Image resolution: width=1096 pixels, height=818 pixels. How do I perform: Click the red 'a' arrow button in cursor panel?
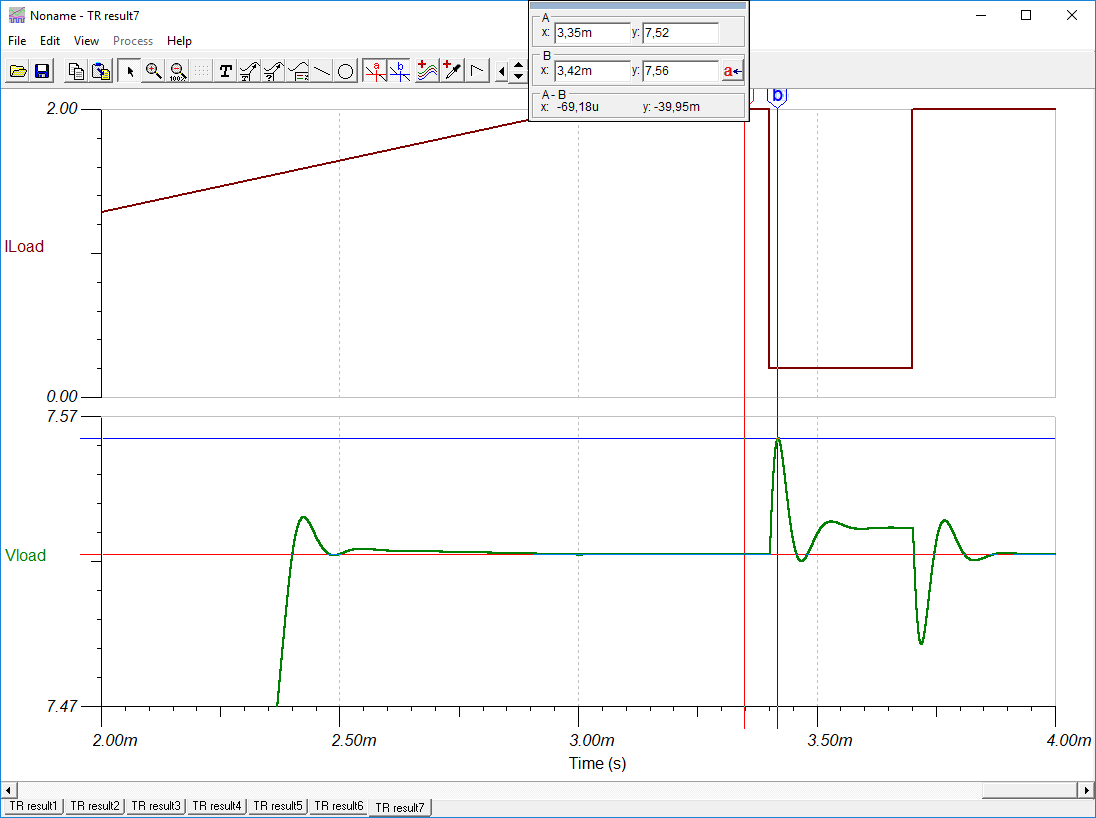click(733, 71)
